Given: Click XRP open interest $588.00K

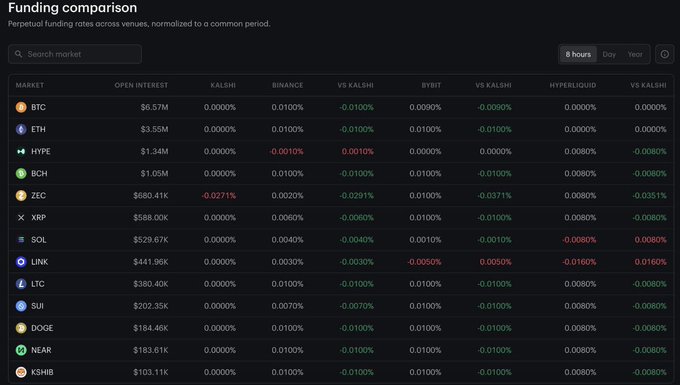Looking at the screenshot, I should tap(150, 218).
